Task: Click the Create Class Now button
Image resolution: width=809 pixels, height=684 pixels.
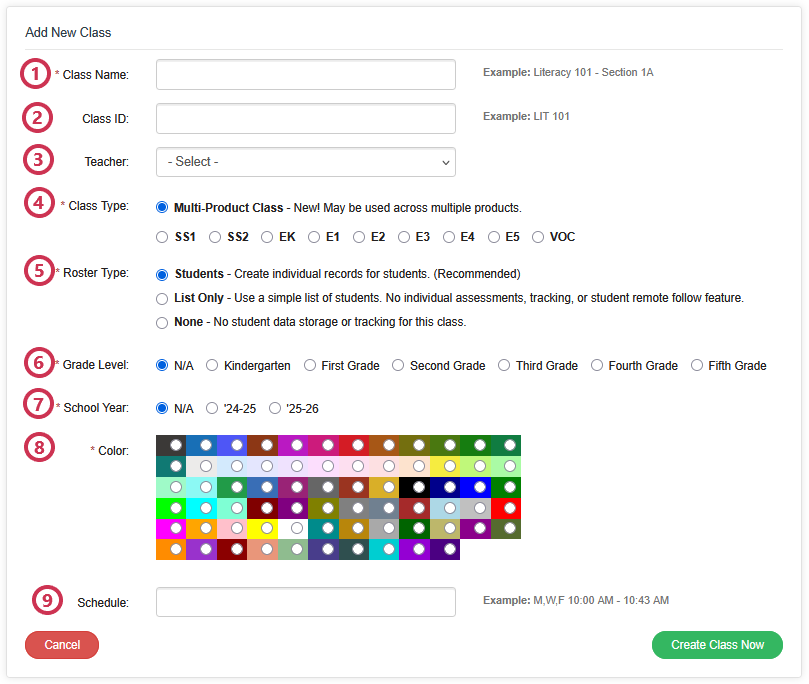Action: click(716, 645)
